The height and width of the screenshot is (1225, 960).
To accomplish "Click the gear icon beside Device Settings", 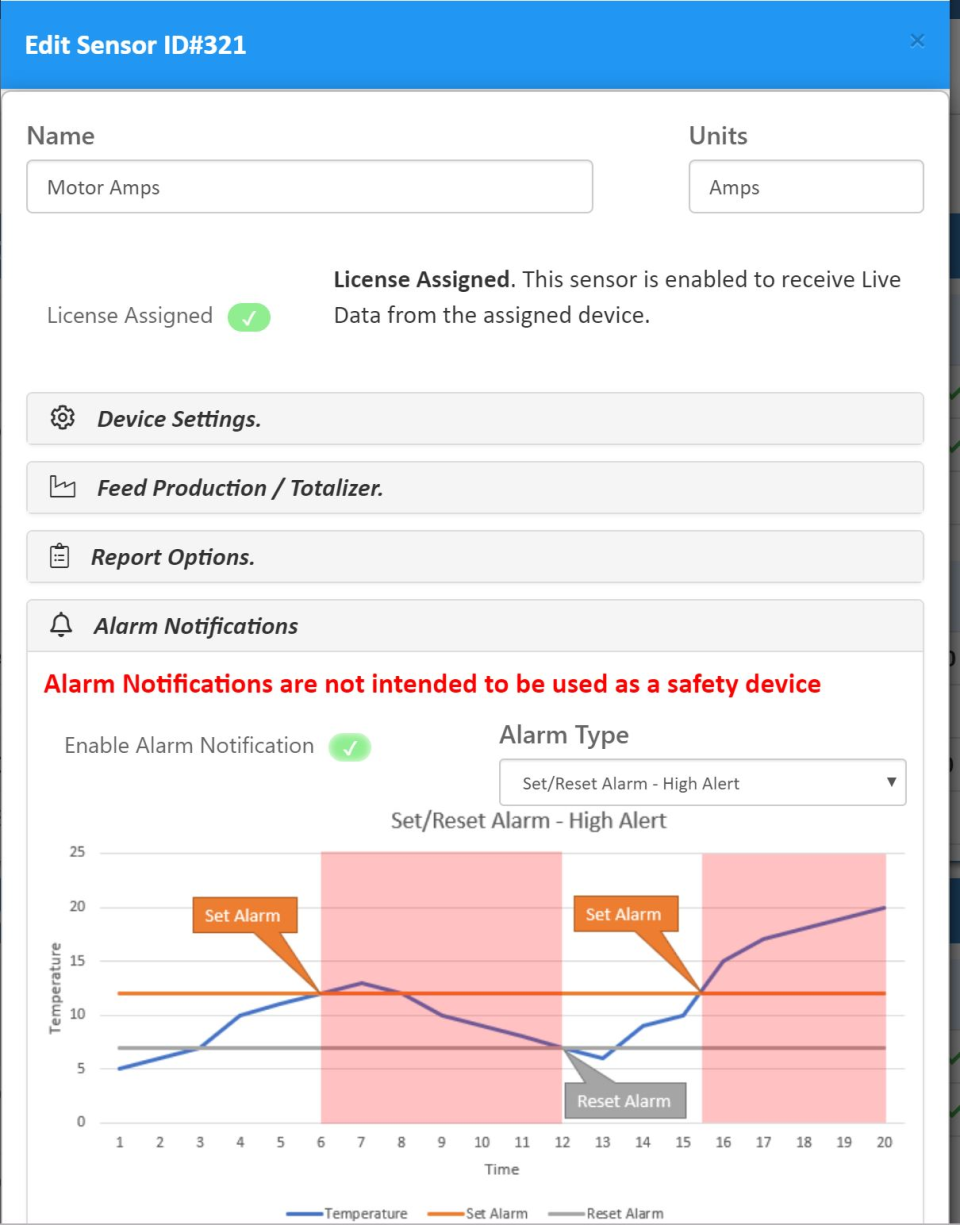I will pos(62,418).
